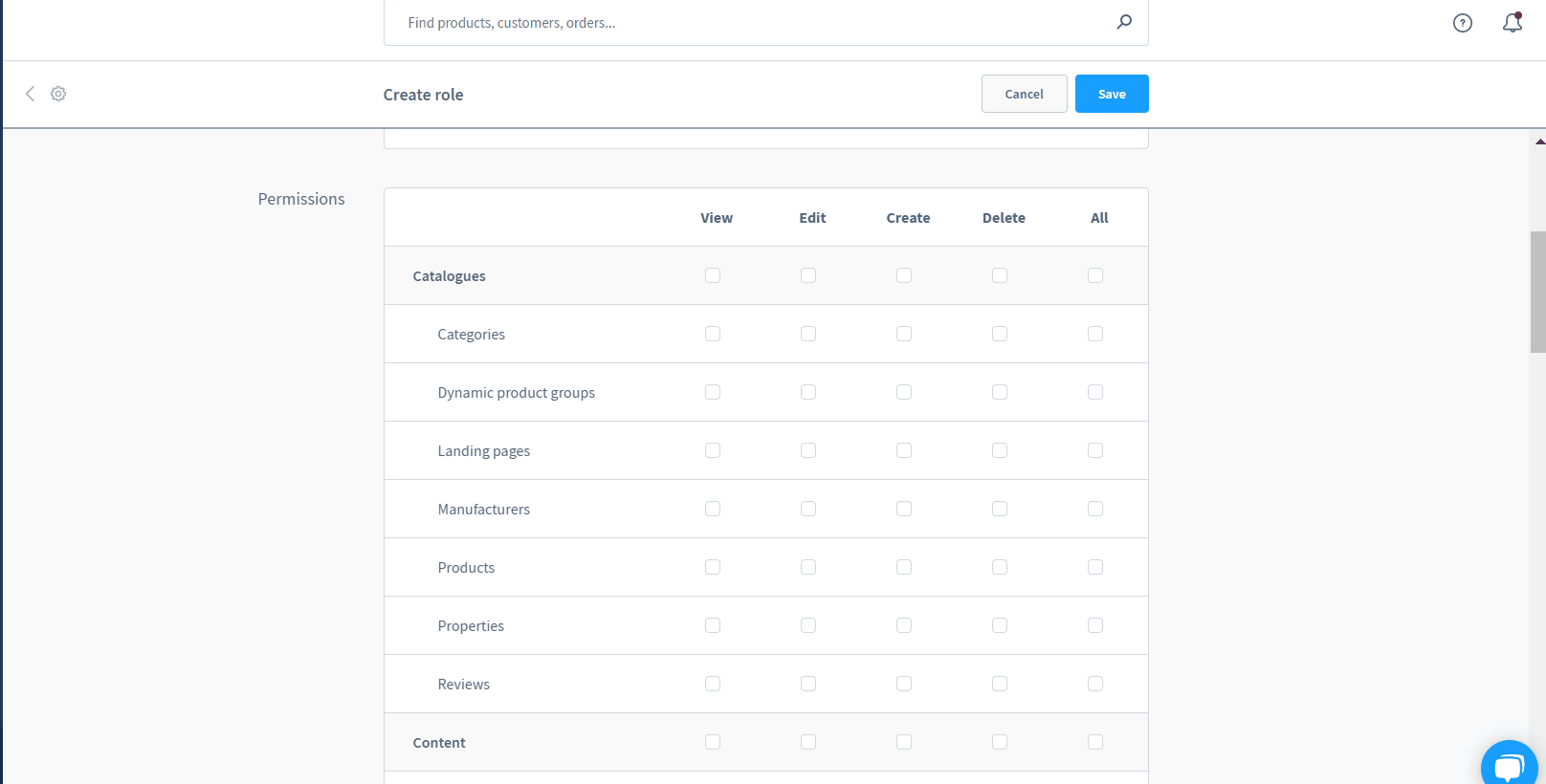Image resolution: width=1546 pixels, height=784 pixels.
Task: Open settings gear icon near back arrow
Action: (58, 93)
